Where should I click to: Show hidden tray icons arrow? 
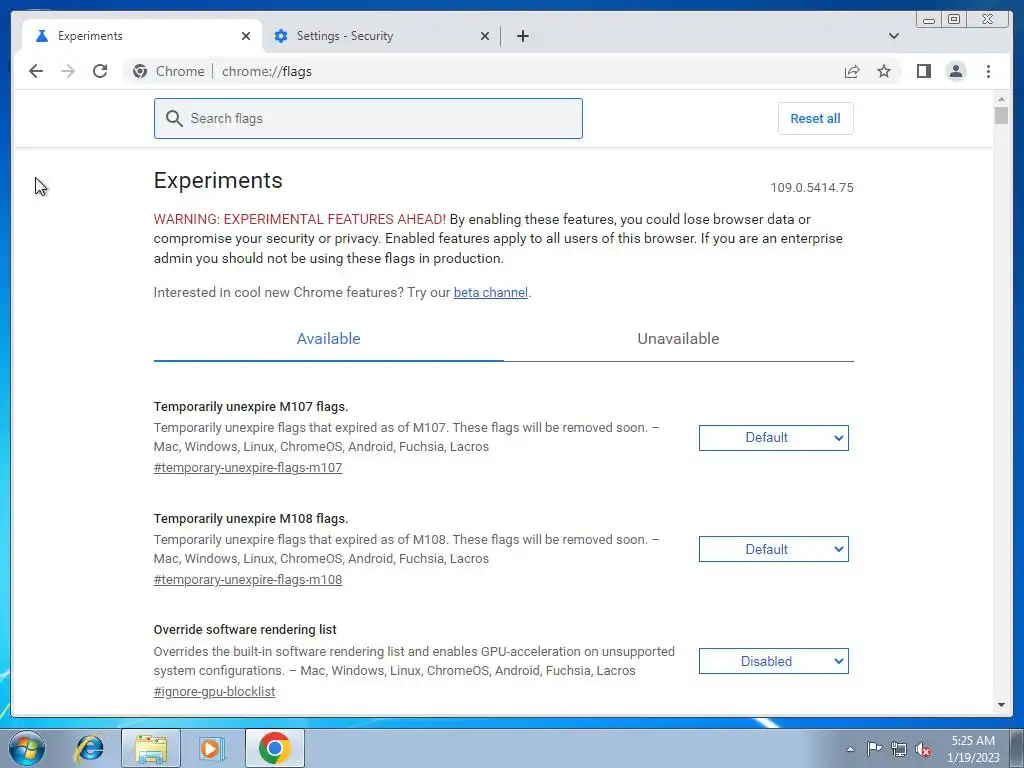pos(850,749)
